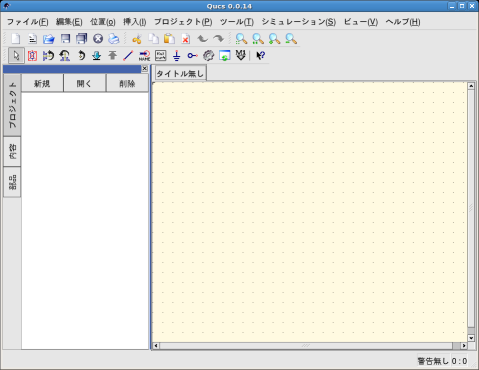This screenshot has height=370, width=479.
Task: Open the 編集(E) menu
Action: coord(69,22)
